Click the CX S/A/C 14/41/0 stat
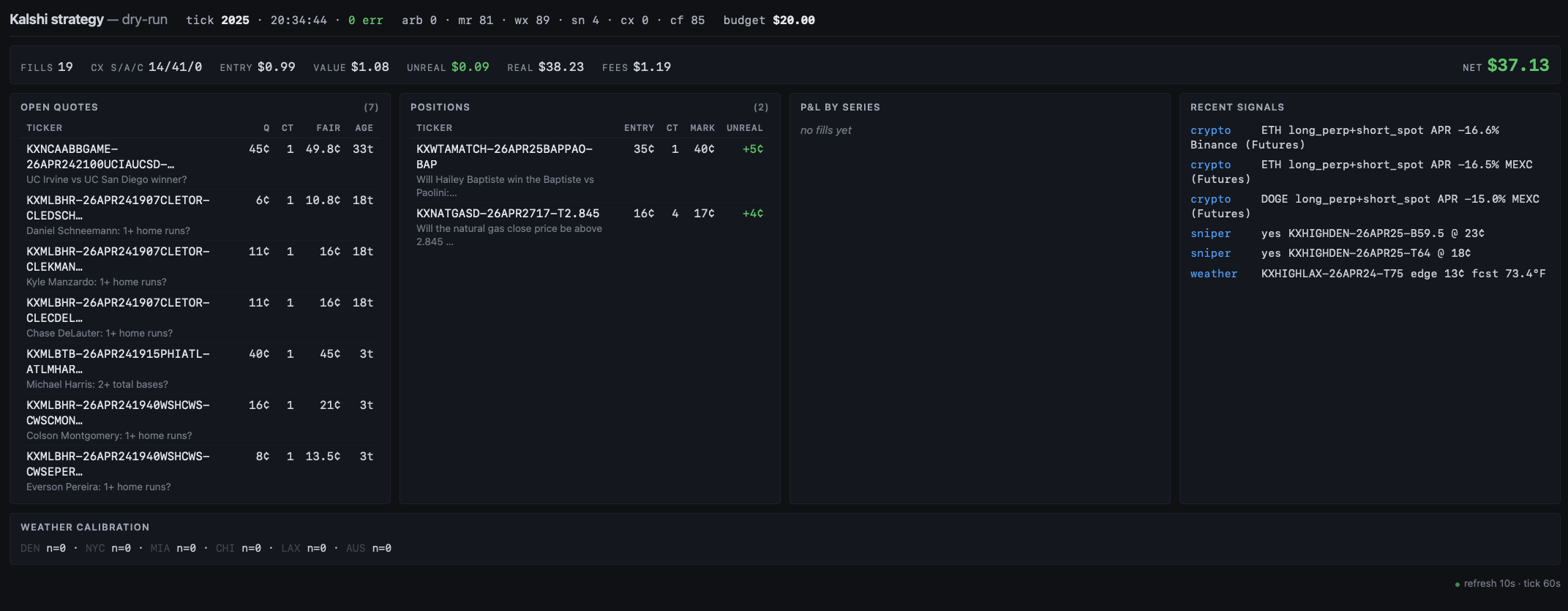The image size is (1568, 611). (146, 67)
